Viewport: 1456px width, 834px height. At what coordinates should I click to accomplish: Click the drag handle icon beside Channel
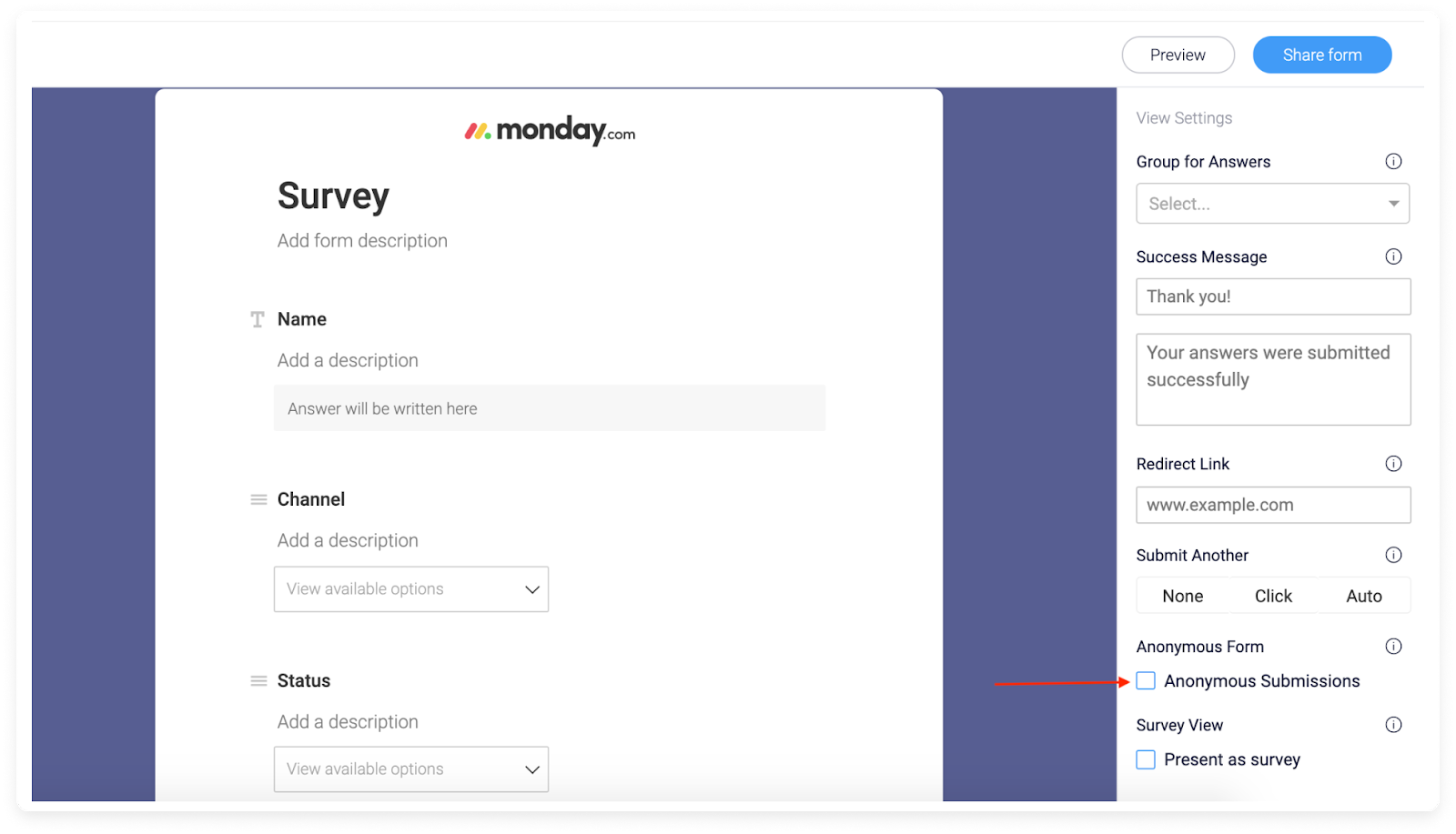tap(258, 499)
